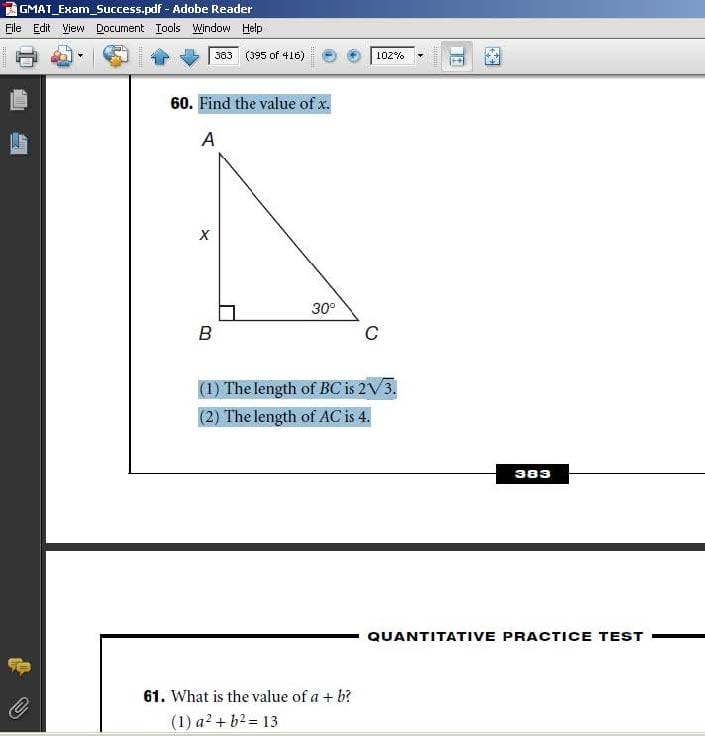Click statement '(2) The length of AC is 4.'
The width and height of the screenshot is (705, 736).
click(x=284, y=416)
